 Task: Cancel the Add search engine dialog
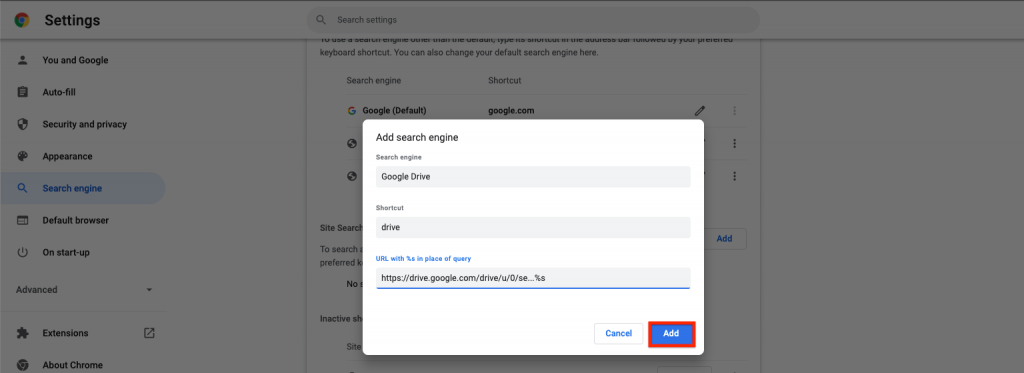(618, 334)
